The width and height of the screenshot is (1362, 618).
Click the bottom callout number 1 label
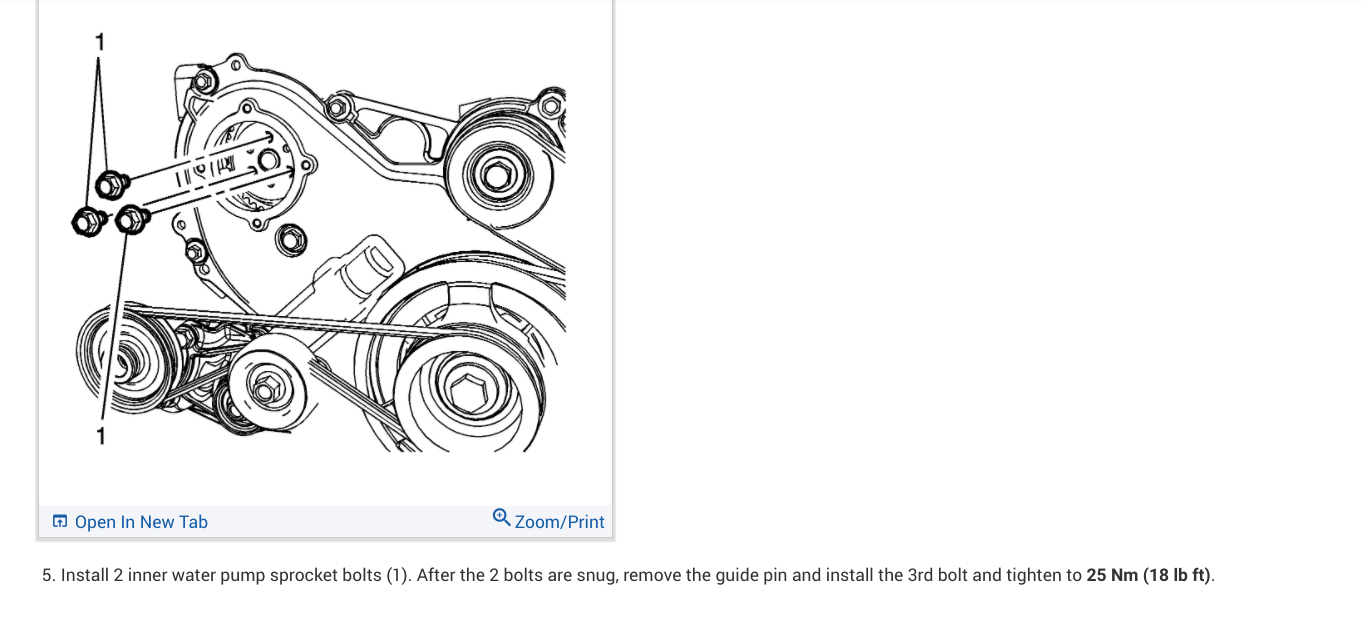100,435
